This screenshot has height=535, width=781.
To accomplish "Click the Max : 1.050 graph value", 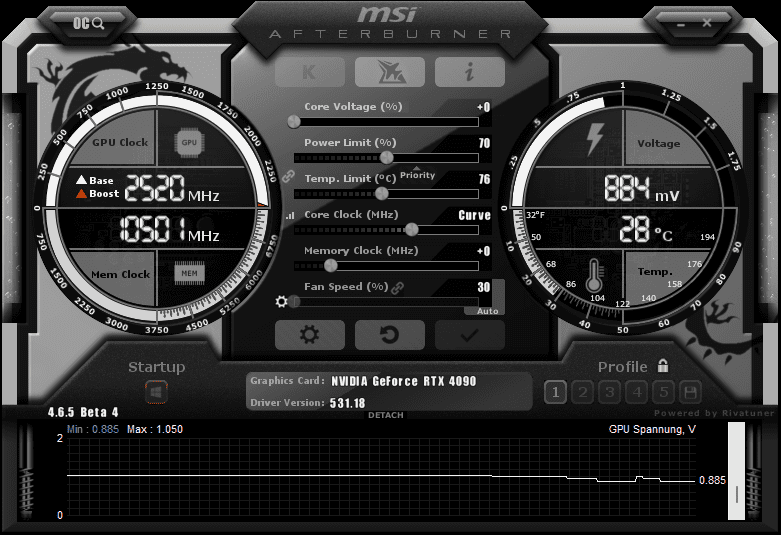I will point(155,429).
